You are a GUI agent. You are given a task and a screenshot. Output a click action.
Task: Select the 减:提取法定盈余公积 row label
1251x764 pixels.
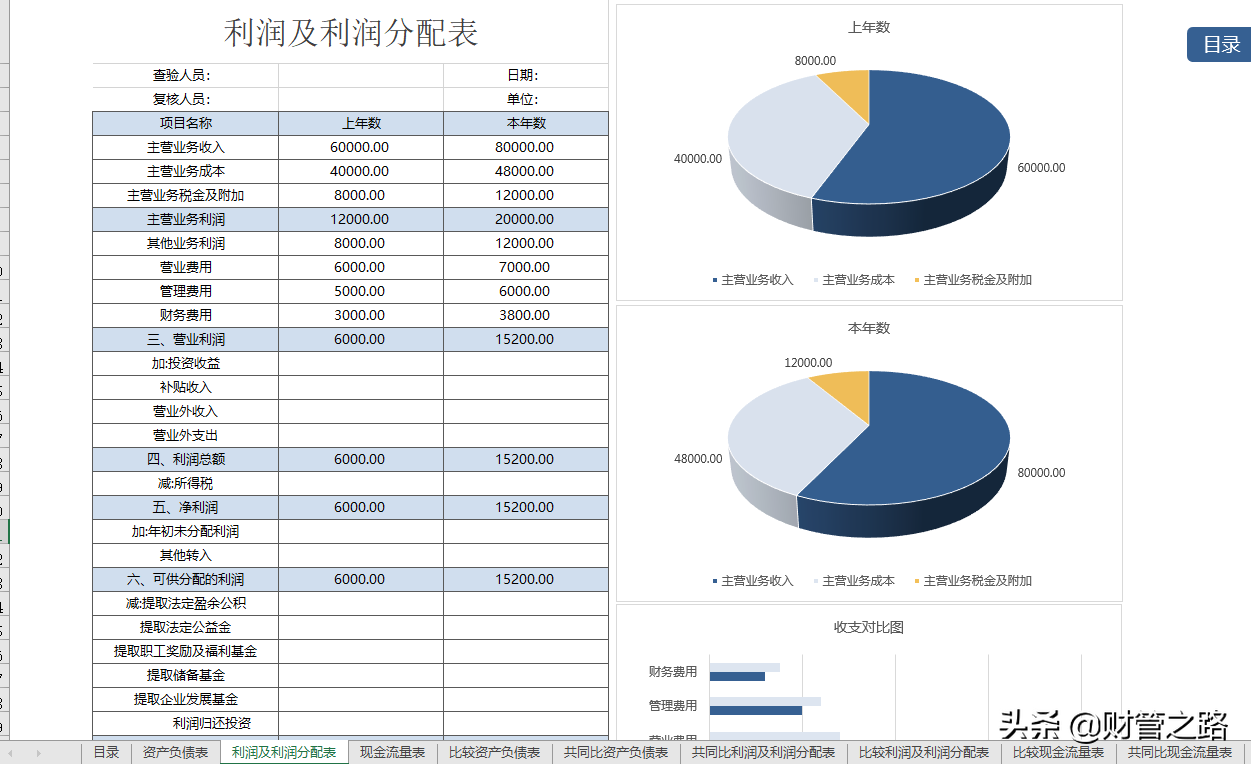[185, 603]
